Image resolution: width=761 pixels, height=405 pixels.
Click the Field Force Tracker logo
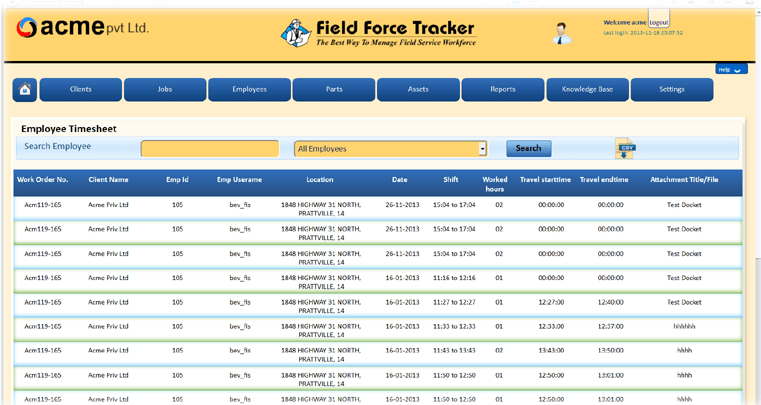pyautogui.click(x=378, y=33)
